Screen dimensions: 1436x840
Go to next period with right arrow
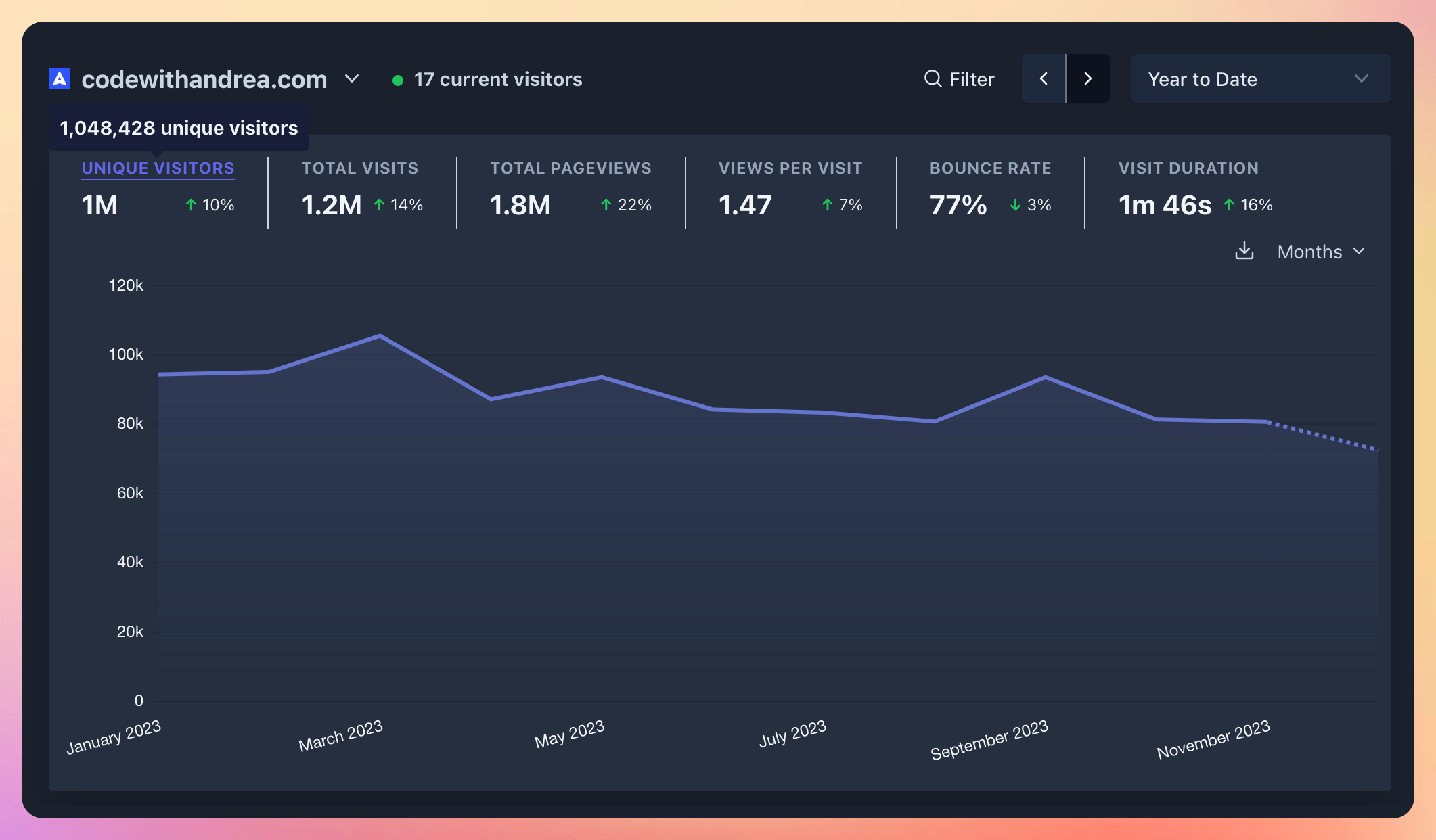point(1087,79)
